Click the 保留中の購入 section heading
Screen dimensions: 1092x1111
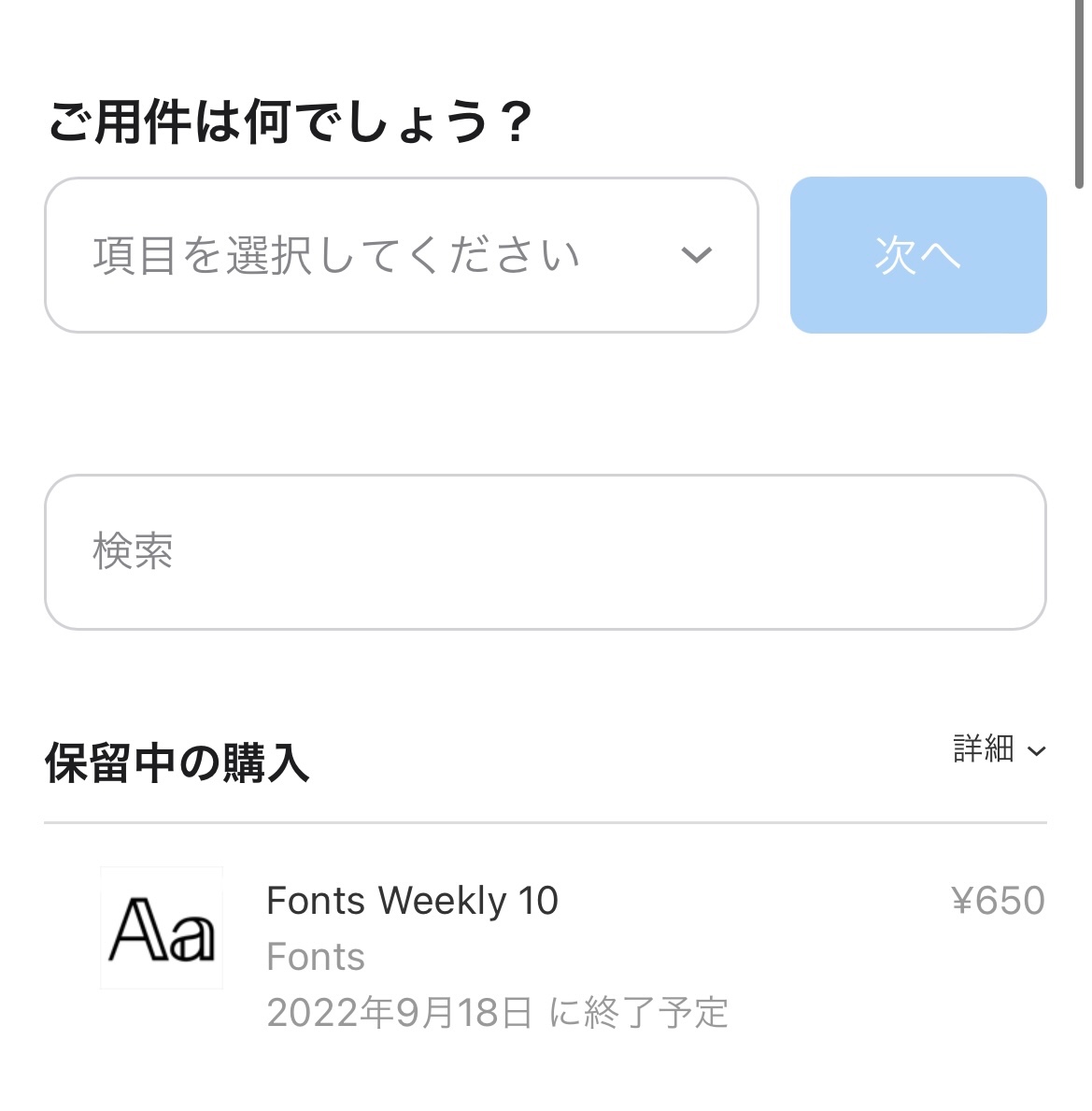click(177, 764)
